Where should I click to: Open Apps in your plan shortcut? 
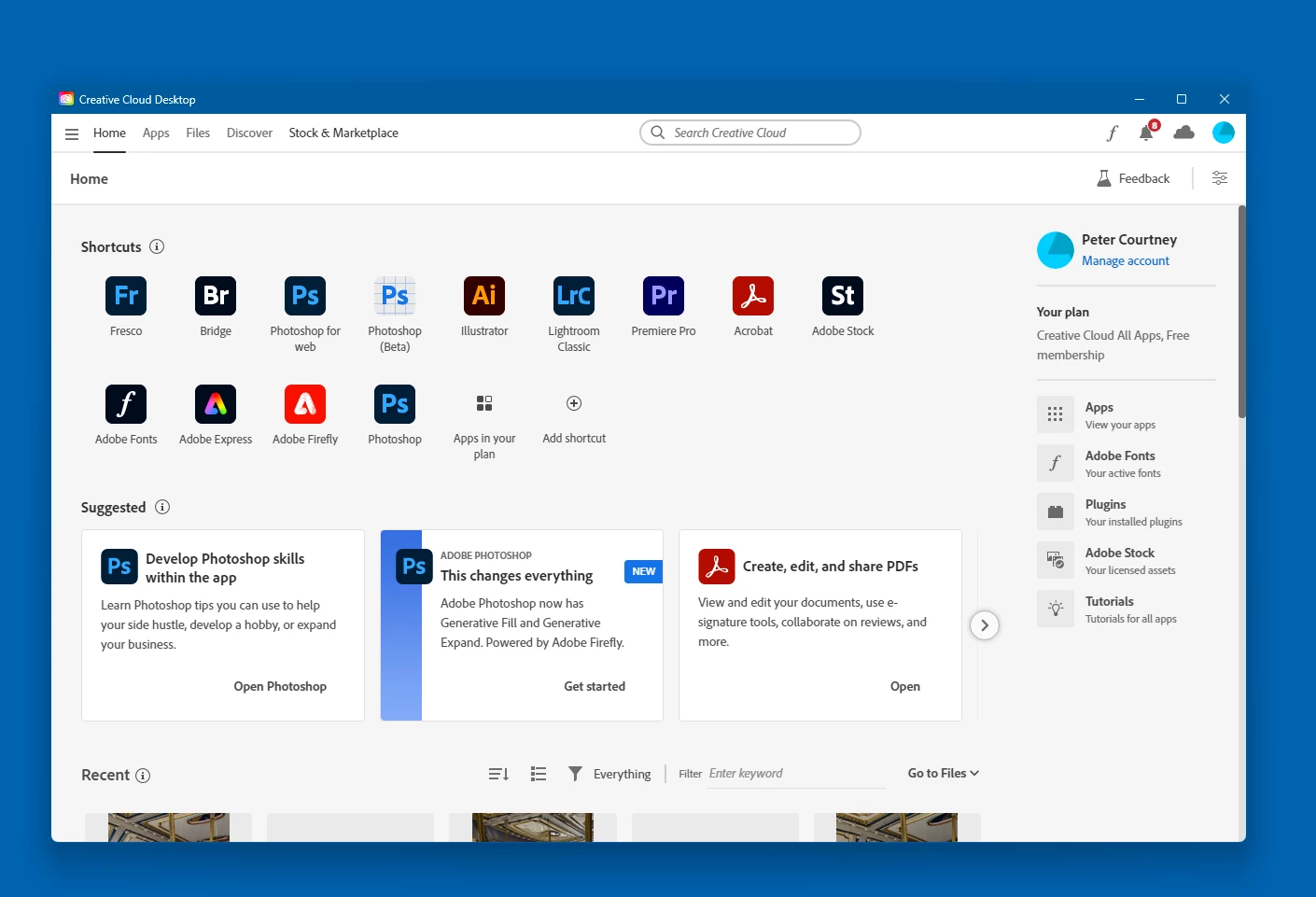(x=484, y=403)
